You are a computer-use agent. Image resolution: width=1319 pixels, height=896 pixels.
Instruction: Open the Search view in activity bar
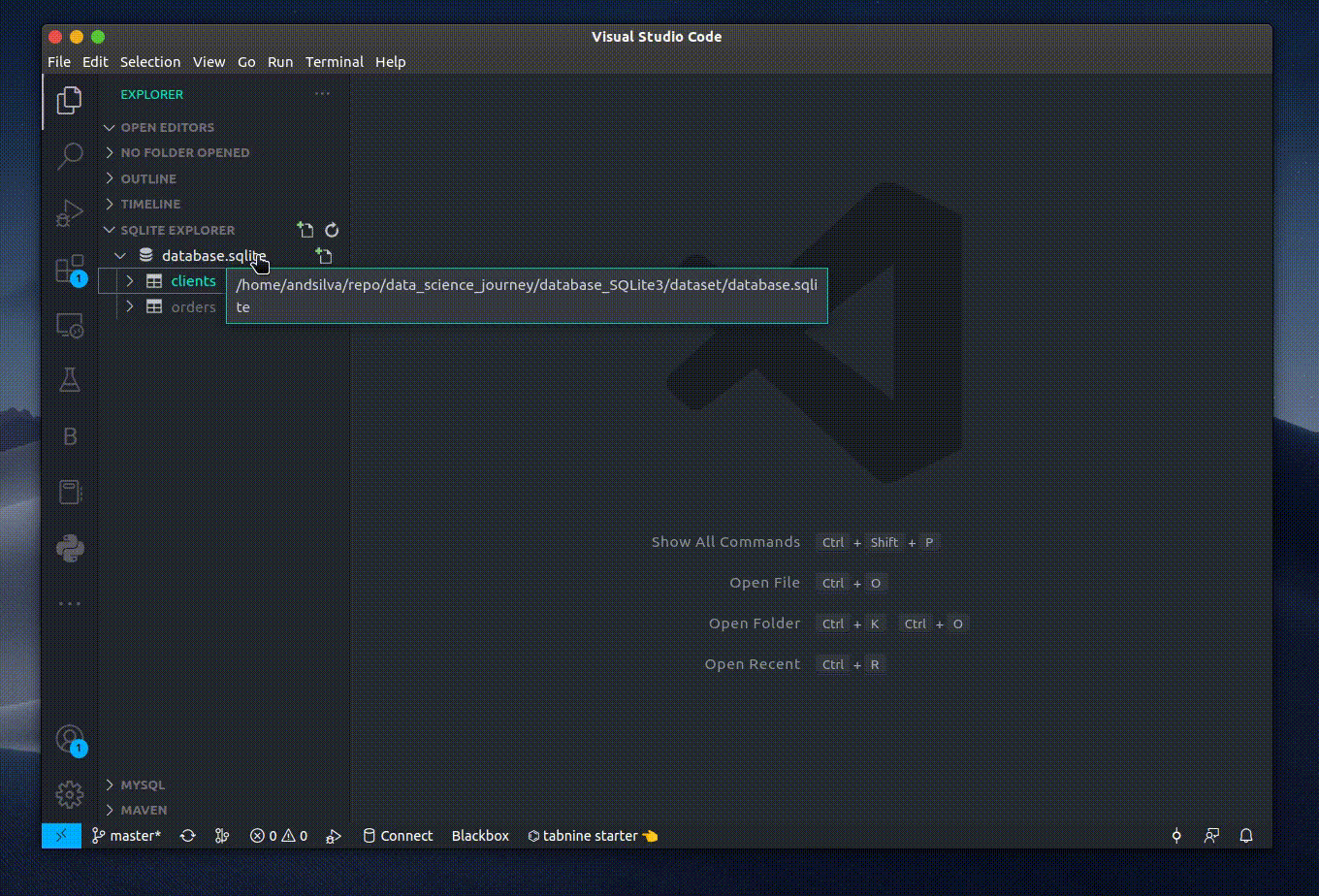[x=70, y=156]
